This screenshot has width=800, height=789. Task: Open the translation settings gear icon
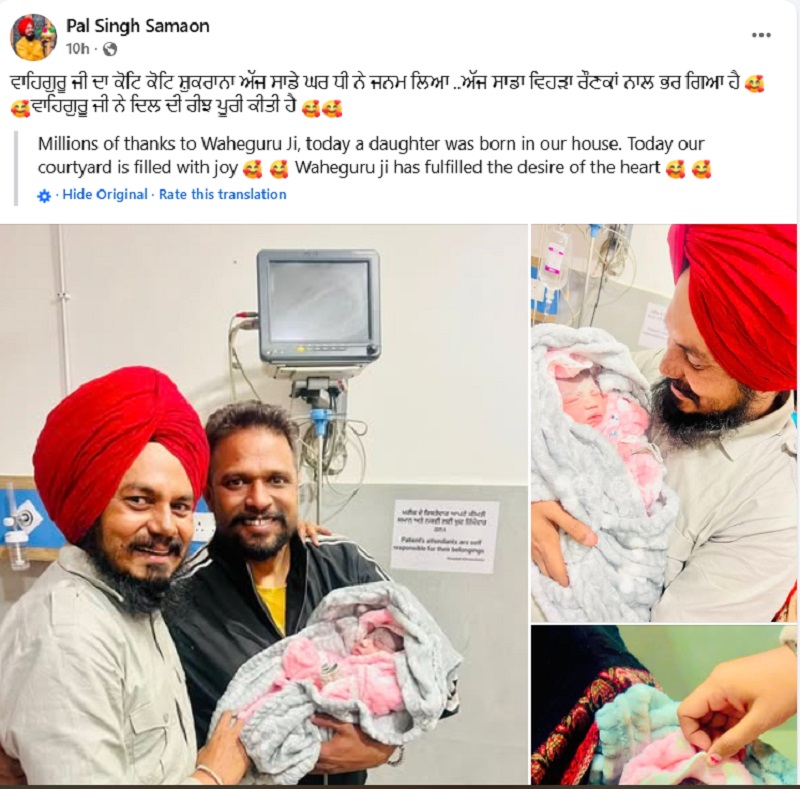(x=44, y=195)
